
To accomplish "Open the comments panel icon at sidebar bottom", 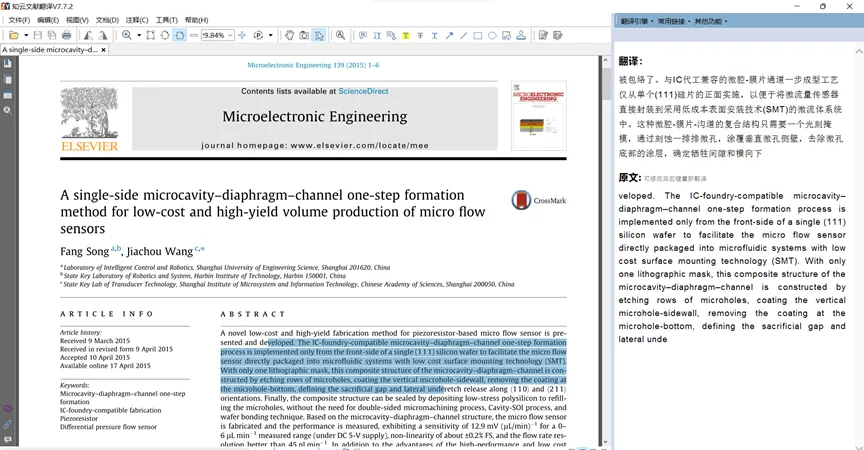I will tap(7, 440).
